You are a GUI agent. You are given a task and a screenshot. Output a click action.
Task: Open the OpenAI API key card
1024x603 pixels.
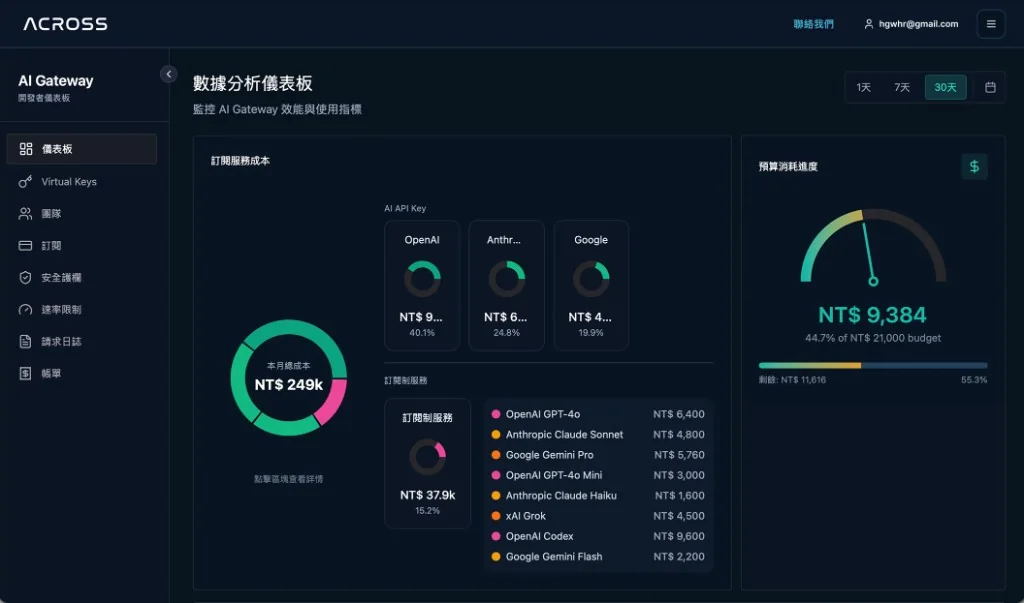click(422, 285)
